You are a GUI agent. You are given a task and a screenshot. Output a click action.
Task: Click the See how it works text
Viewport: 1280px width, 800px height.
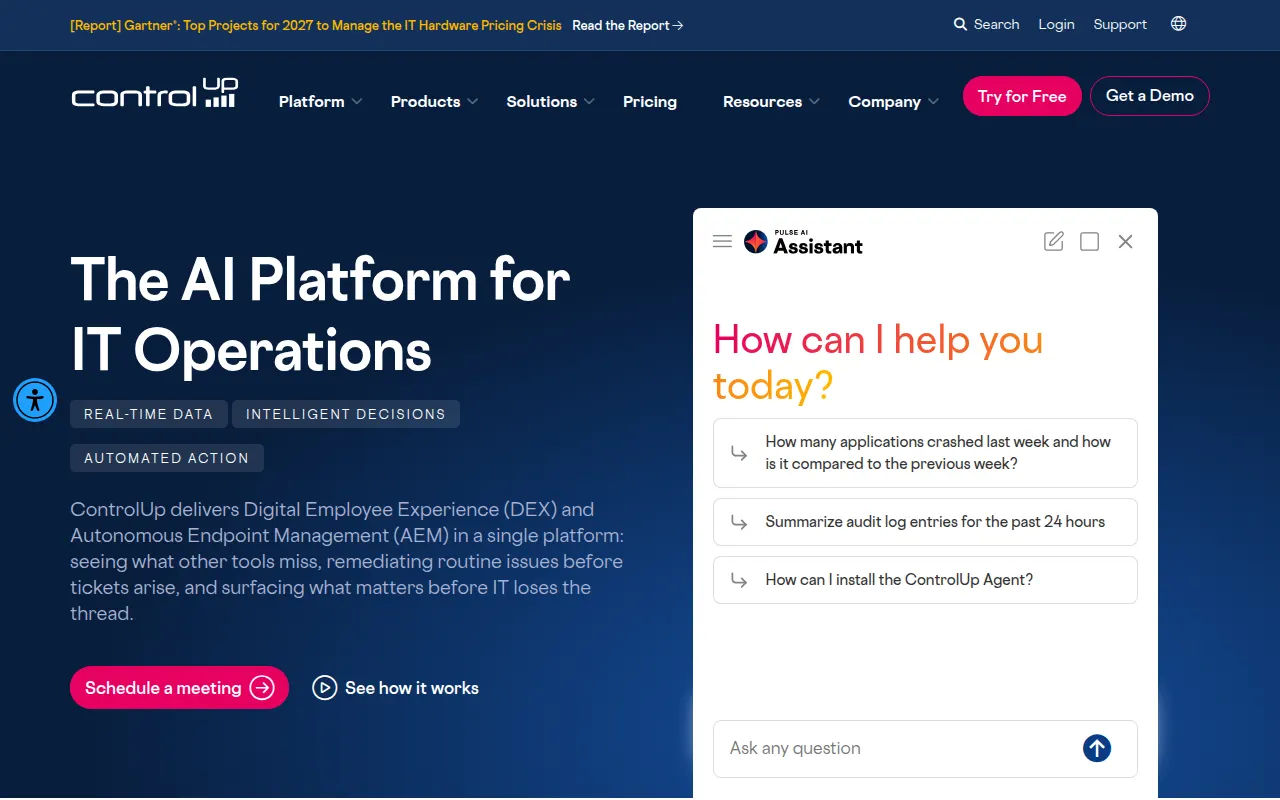412,688
